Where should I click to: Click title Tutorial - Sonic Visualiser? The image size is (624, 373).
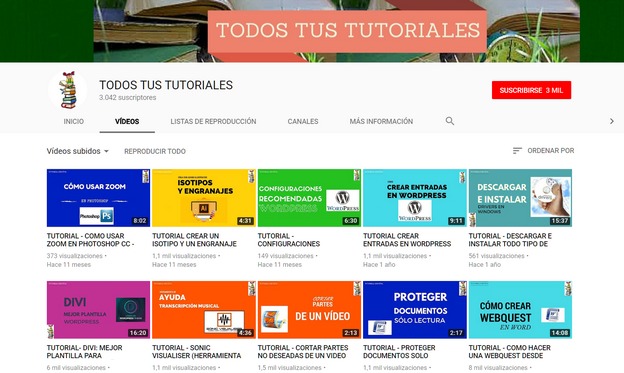pyautogui.click(x=197, y=352)
